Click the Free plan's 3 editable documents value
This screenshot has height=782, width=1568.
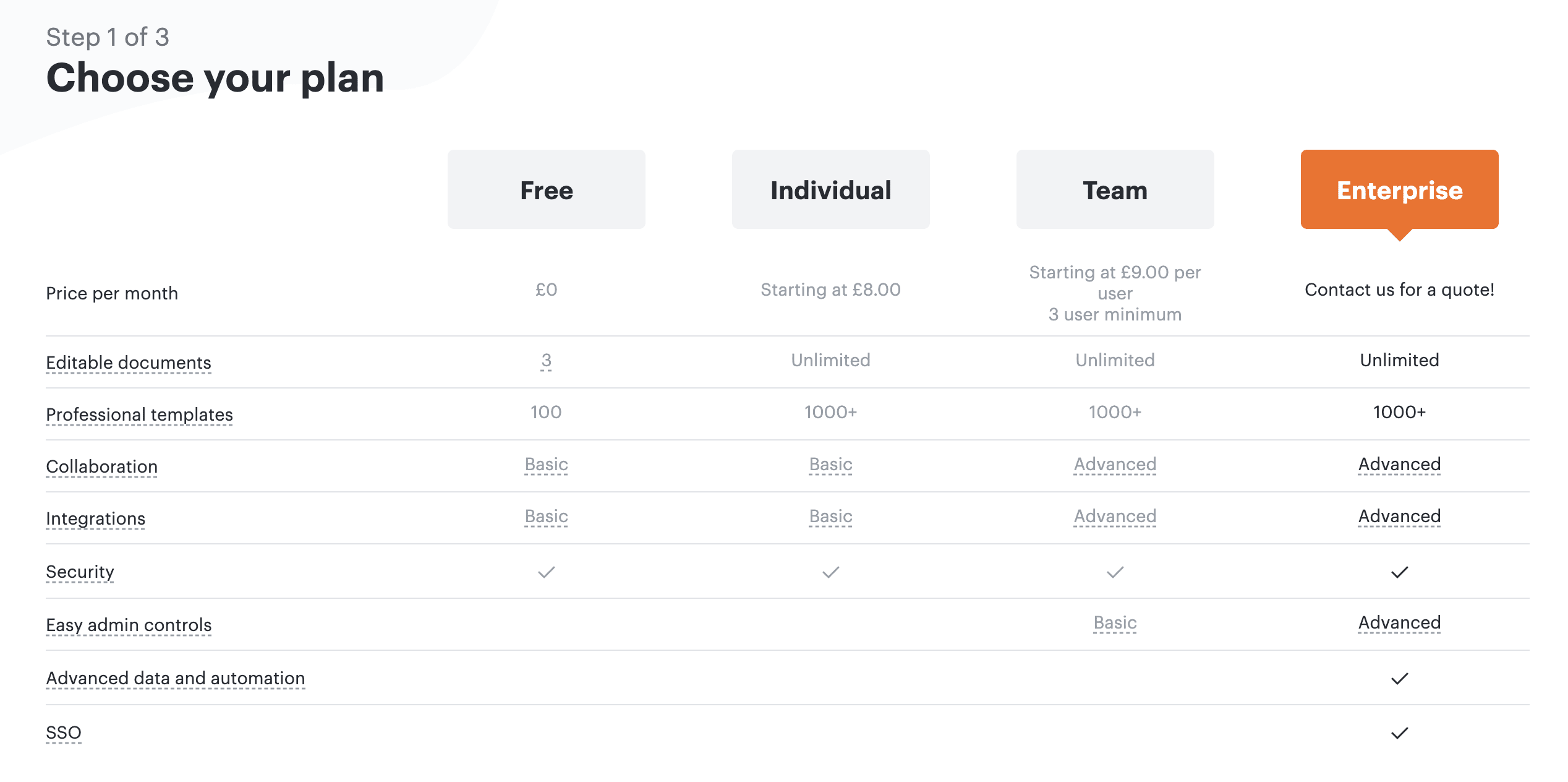546,360
